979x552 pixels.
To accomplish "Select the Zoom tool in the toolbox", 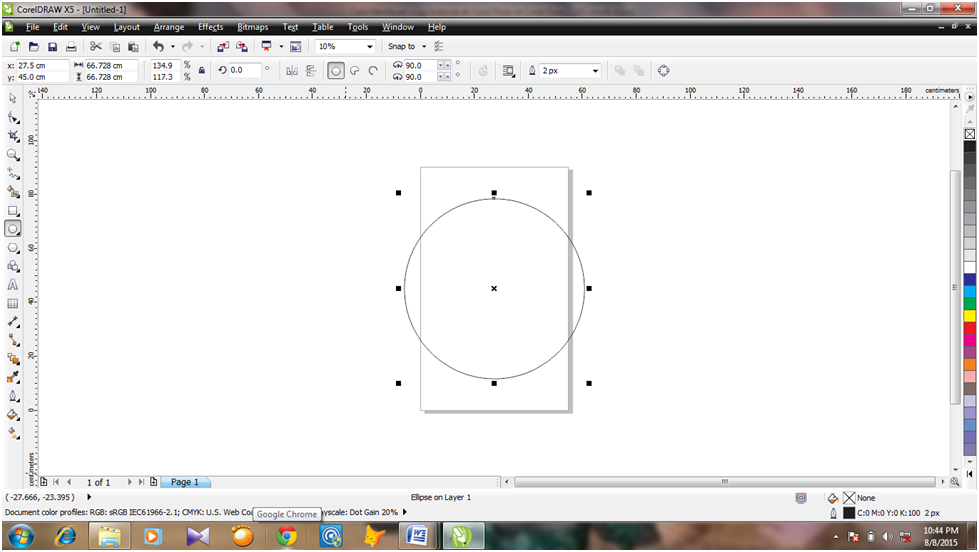I will pyautogui.click(x=13, y=155).
